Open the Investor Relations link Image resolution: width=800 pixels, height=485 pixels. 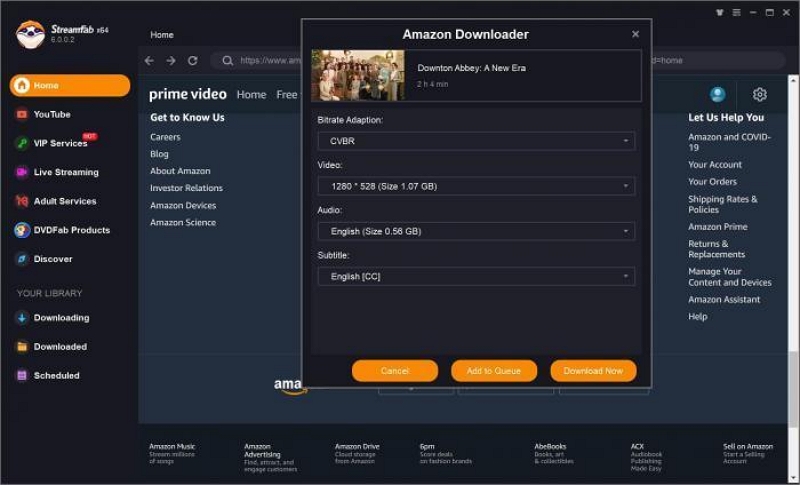(x=186, y=188)
